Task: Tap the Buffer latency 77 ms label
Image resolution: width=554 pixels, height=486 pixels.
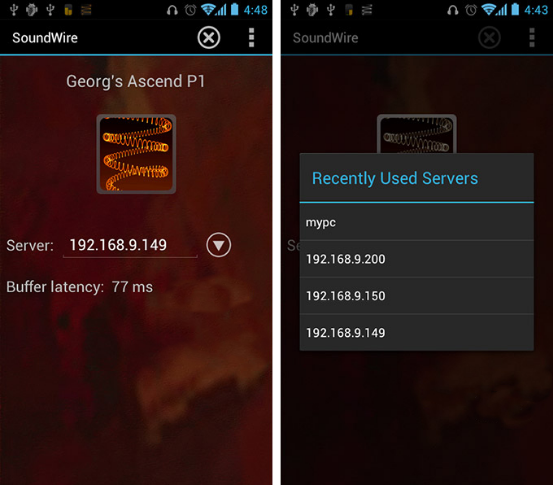Action: click(x=79, y=287)
